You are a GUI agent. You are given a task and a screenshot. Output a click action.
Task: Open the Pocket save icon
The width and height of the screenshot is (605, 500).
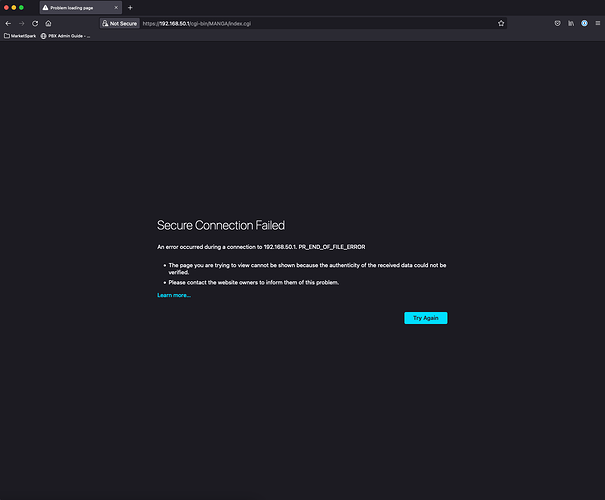coord(558,24)
